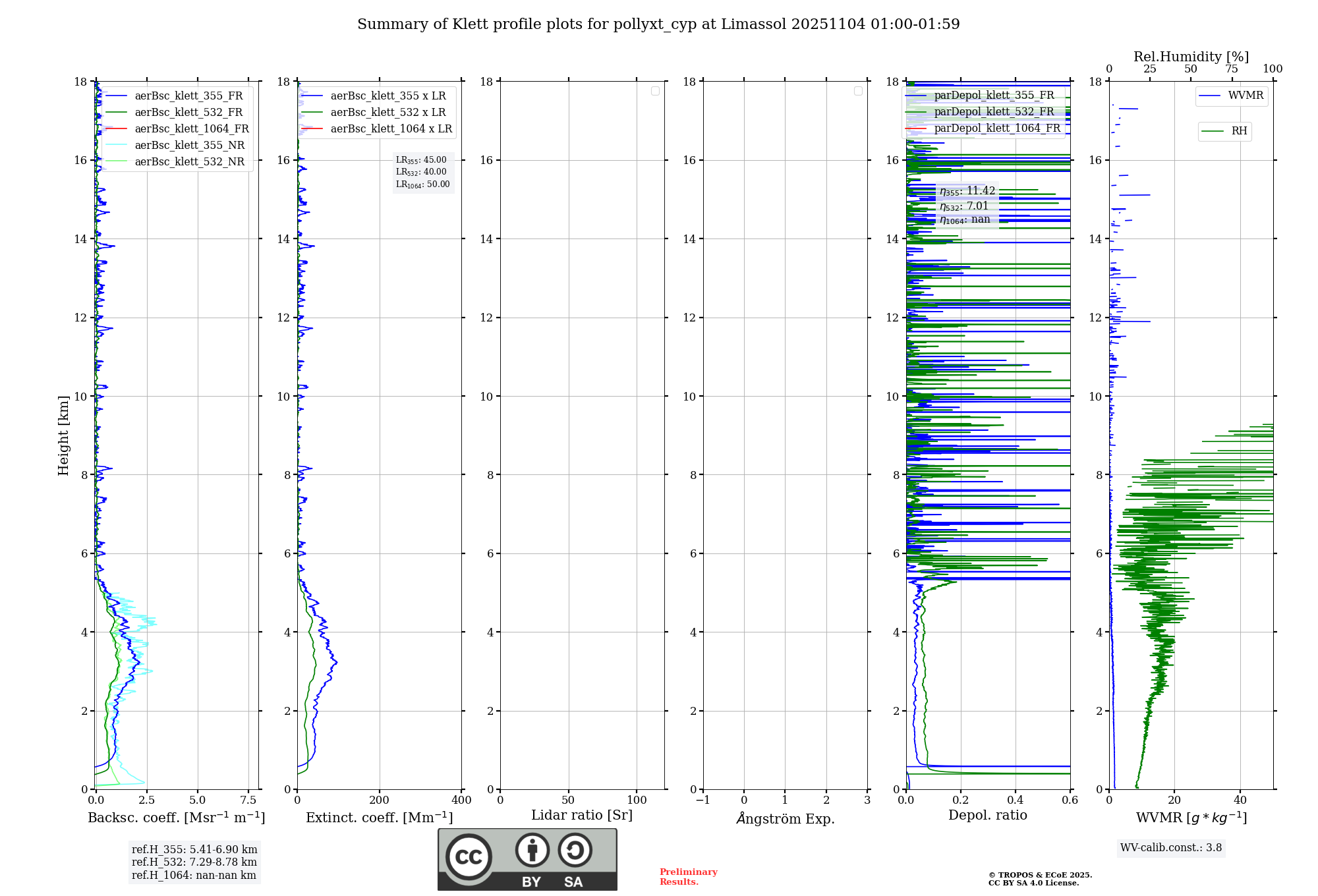Click the plot title mentioning Limassol

658,24
